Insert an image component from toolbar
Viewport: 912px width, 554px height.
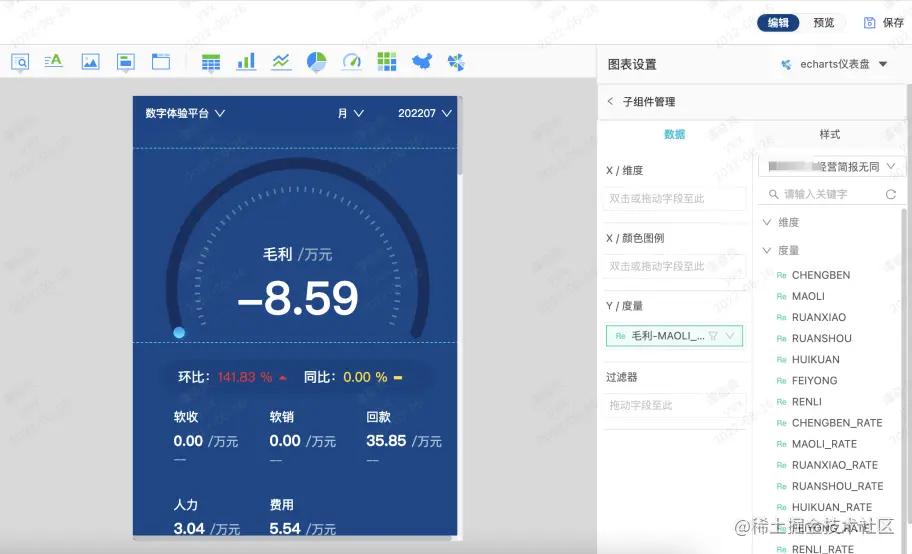(x=90, y=62)
